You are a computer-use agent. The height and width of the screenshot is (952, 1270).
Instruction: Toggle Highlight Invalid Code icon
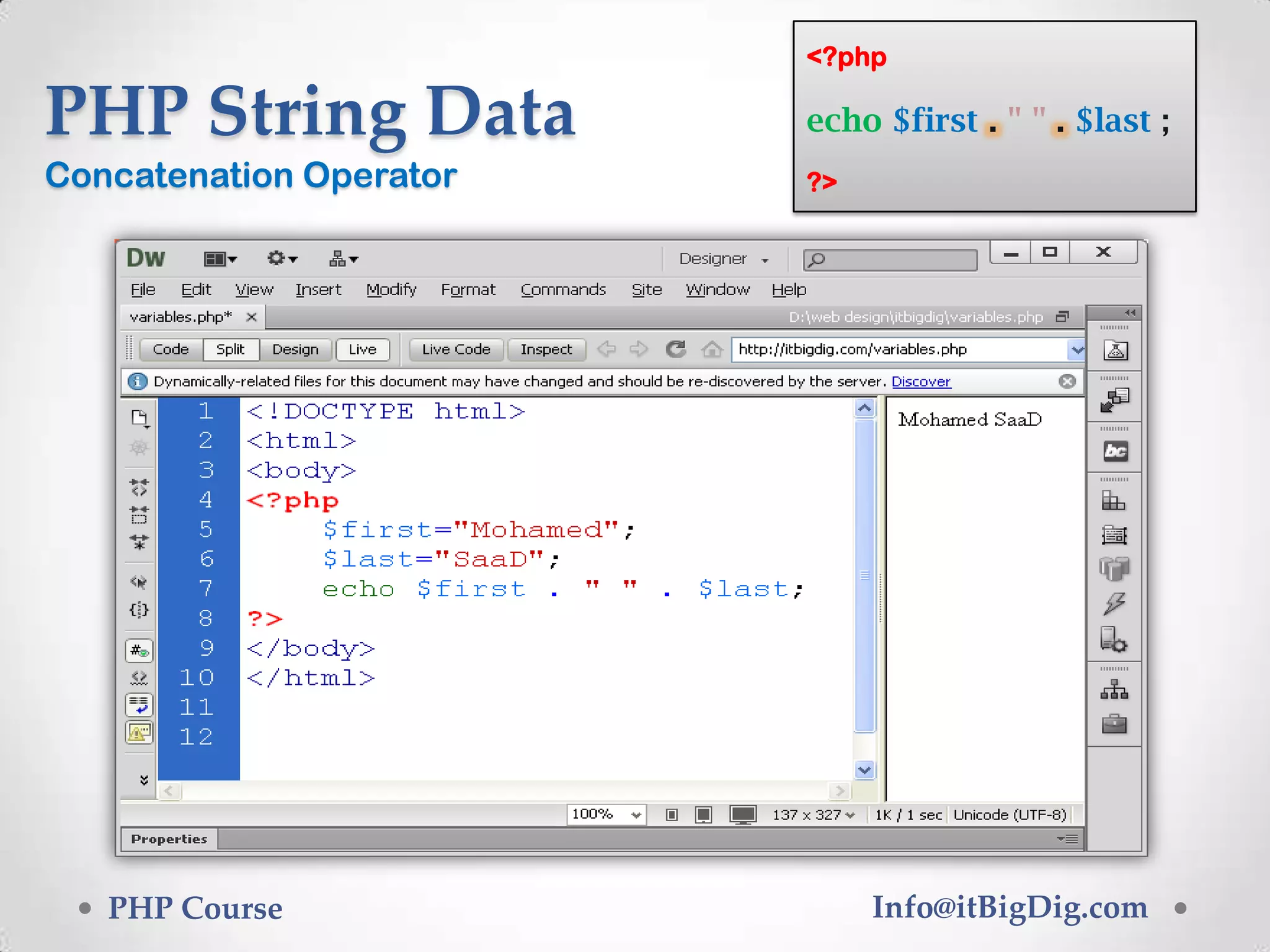(139, 678)
